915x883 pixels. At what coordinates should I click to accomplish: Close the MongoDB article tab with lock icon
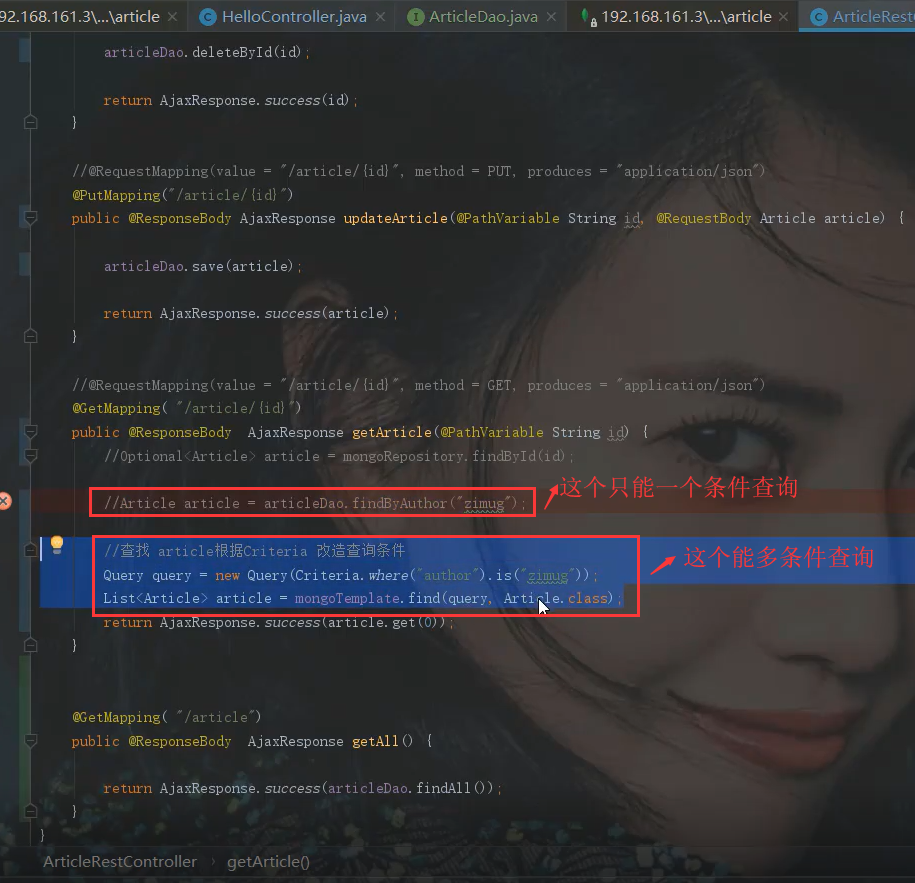point(784,17)
